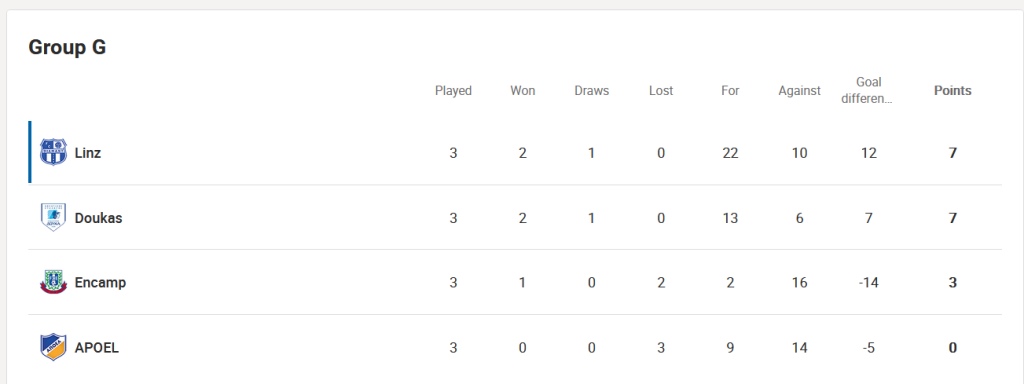Click the For goals column header
Viewport: 1024px width, 384px height.
(x=730, y=91)
